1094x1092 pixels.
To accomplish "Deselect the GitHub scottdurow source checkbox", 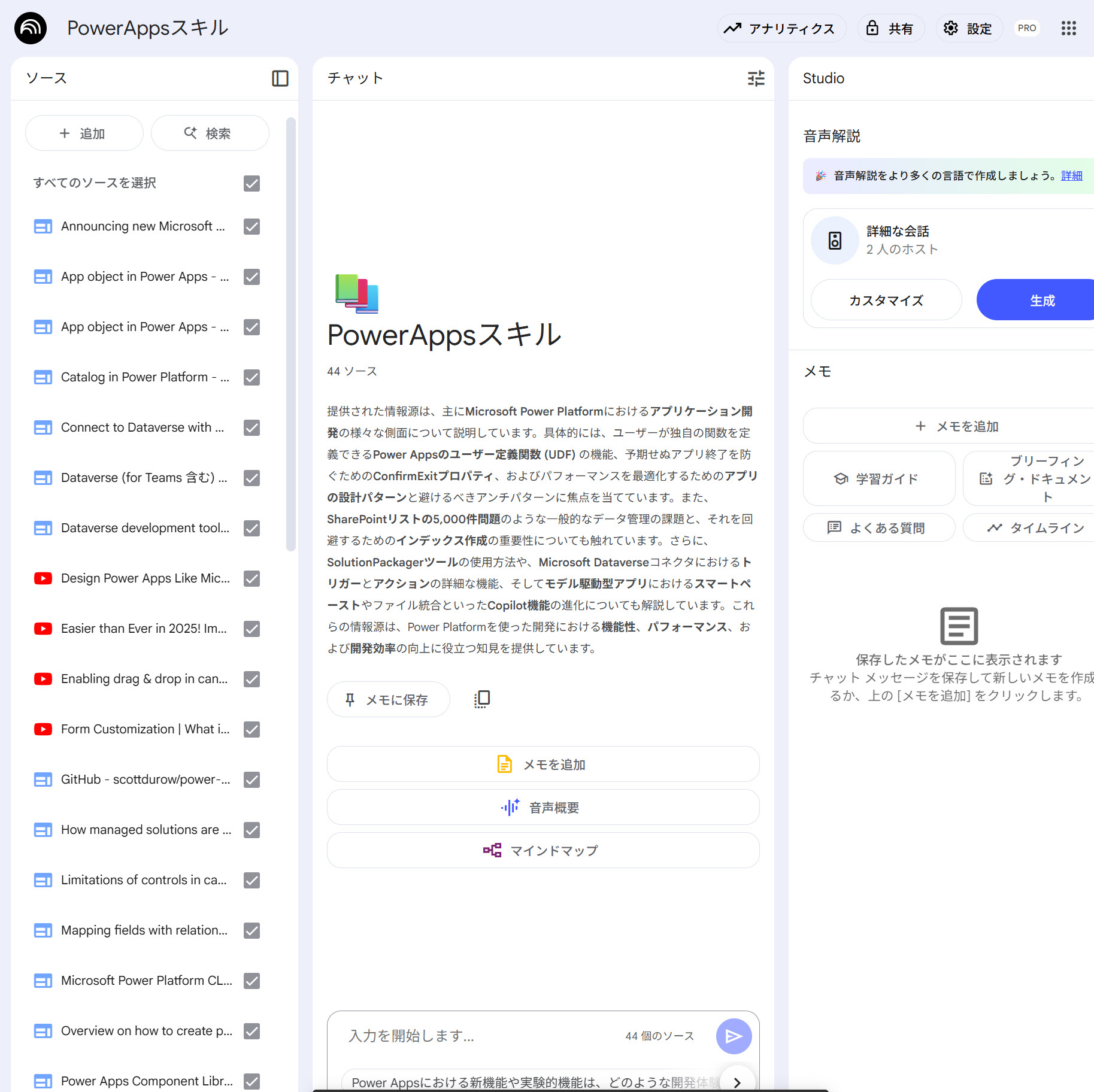I will (x=251, y=779).
